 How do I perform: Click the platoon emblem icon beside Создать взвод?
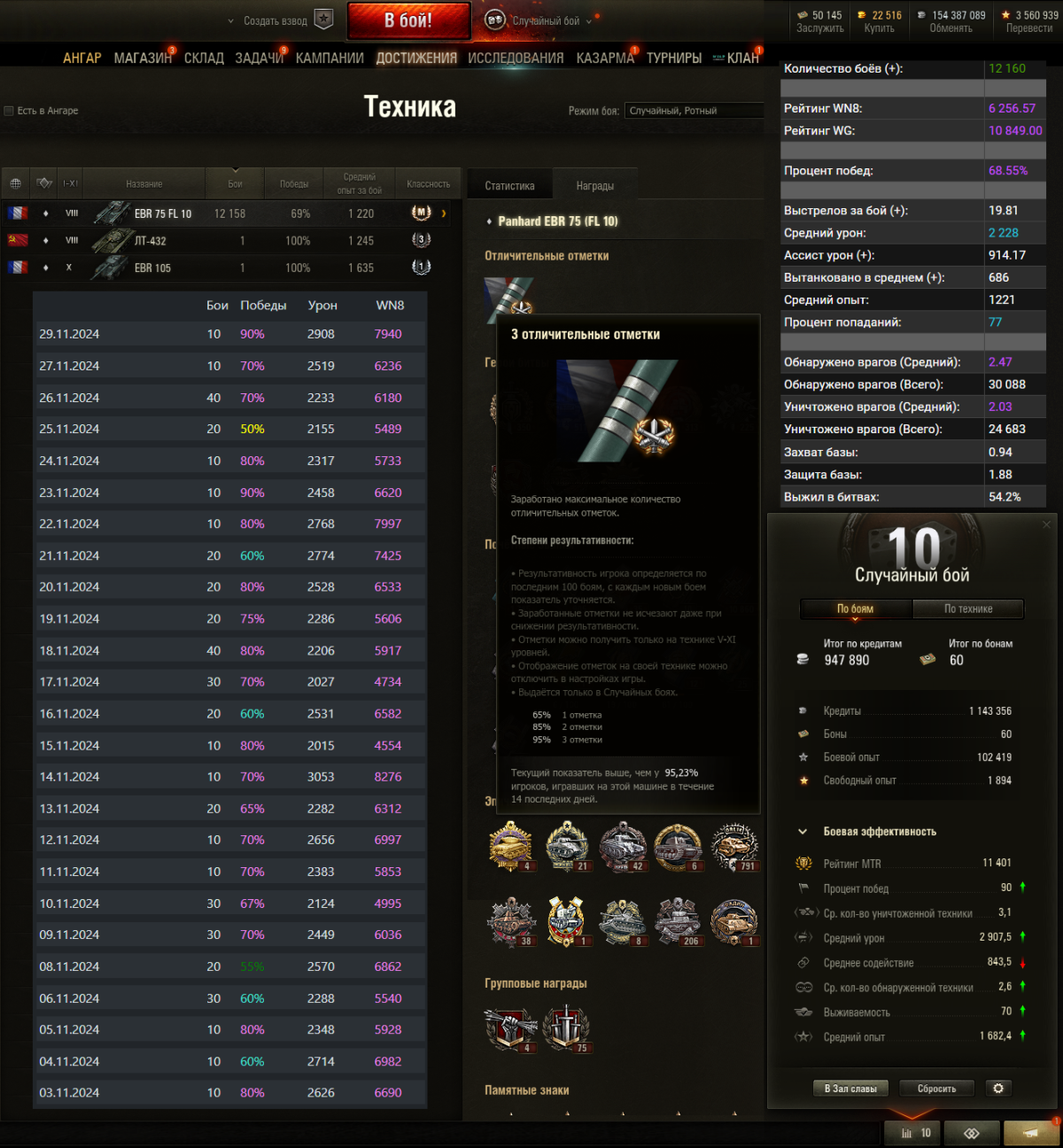pyautogui.click(x=324, y=19)
